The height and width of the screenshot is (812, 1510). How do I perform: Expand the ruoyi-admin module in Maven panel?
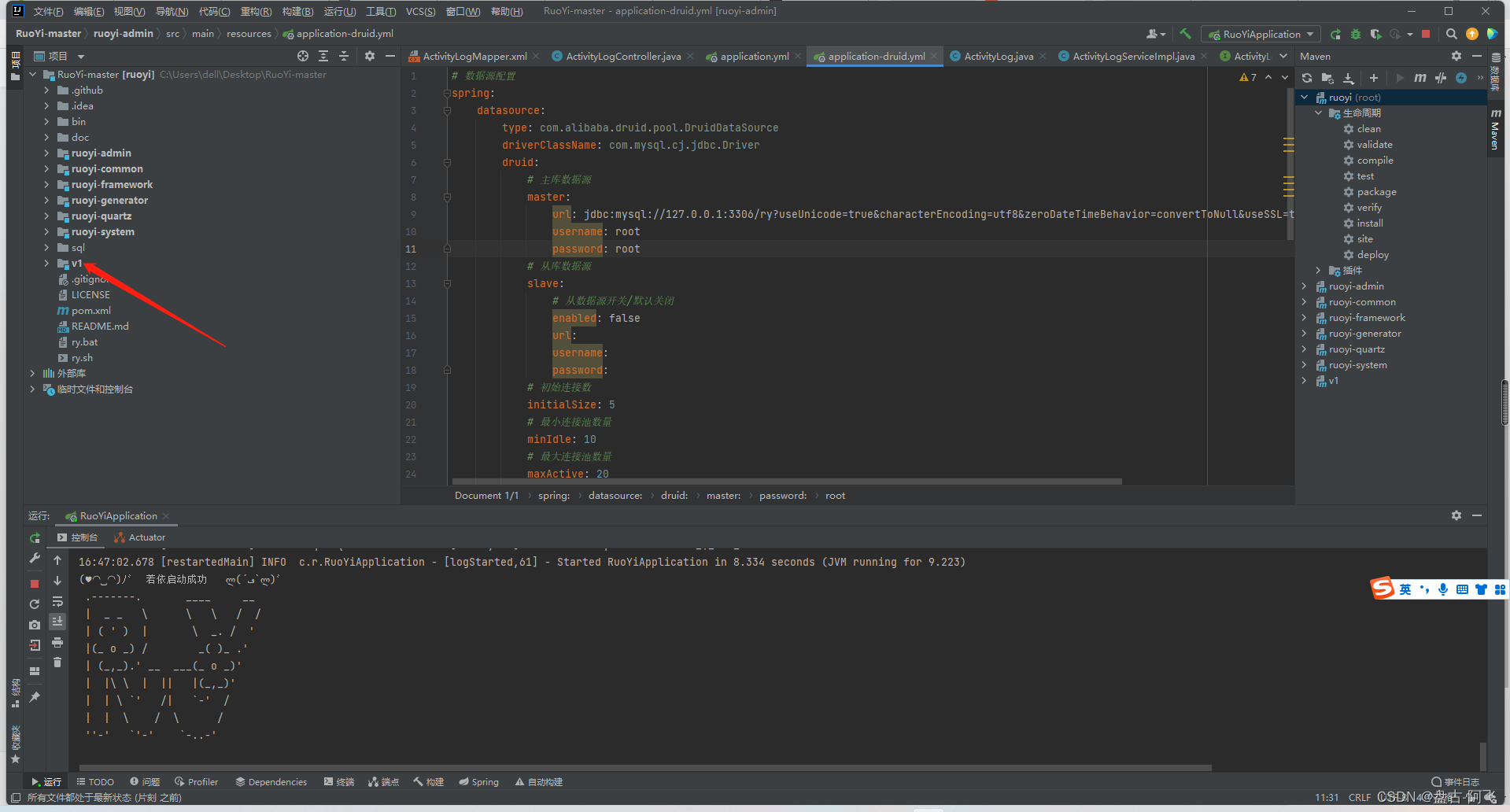[x=1305, y=286]
